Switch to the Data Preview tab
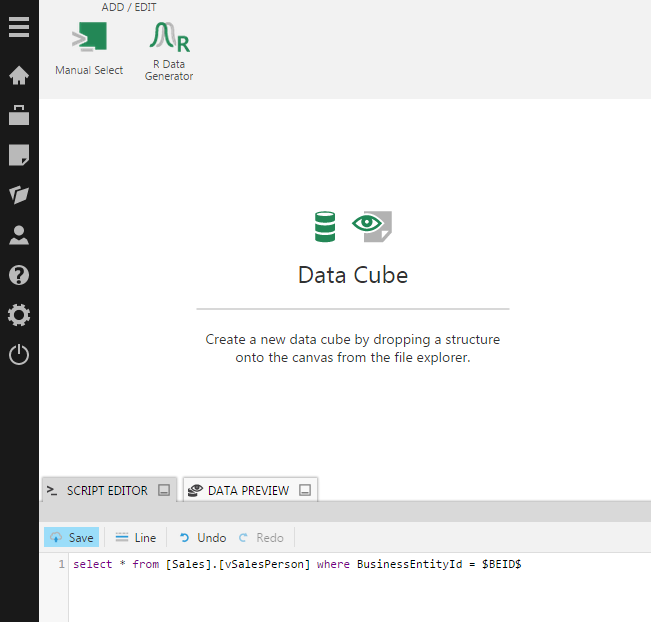 tap(248, 490)
